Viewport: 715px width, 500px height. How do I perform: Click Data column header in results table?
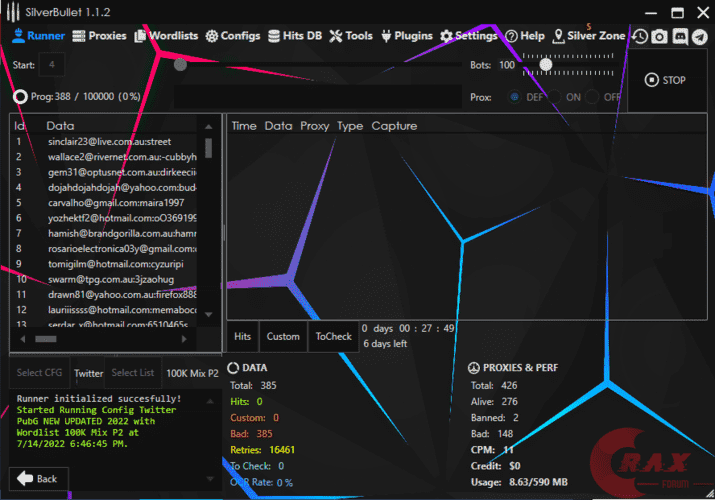(278, 126)
